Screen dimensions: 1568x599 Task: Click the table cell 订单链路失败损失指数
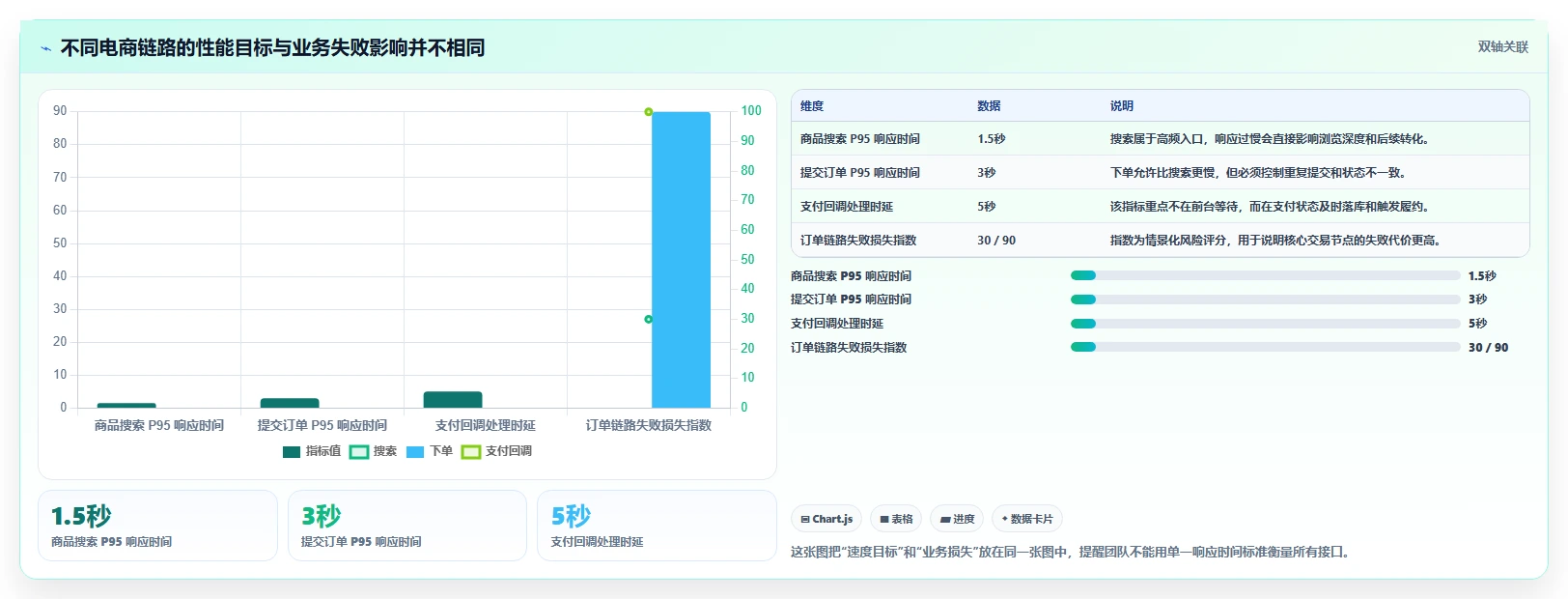point(858,241)
